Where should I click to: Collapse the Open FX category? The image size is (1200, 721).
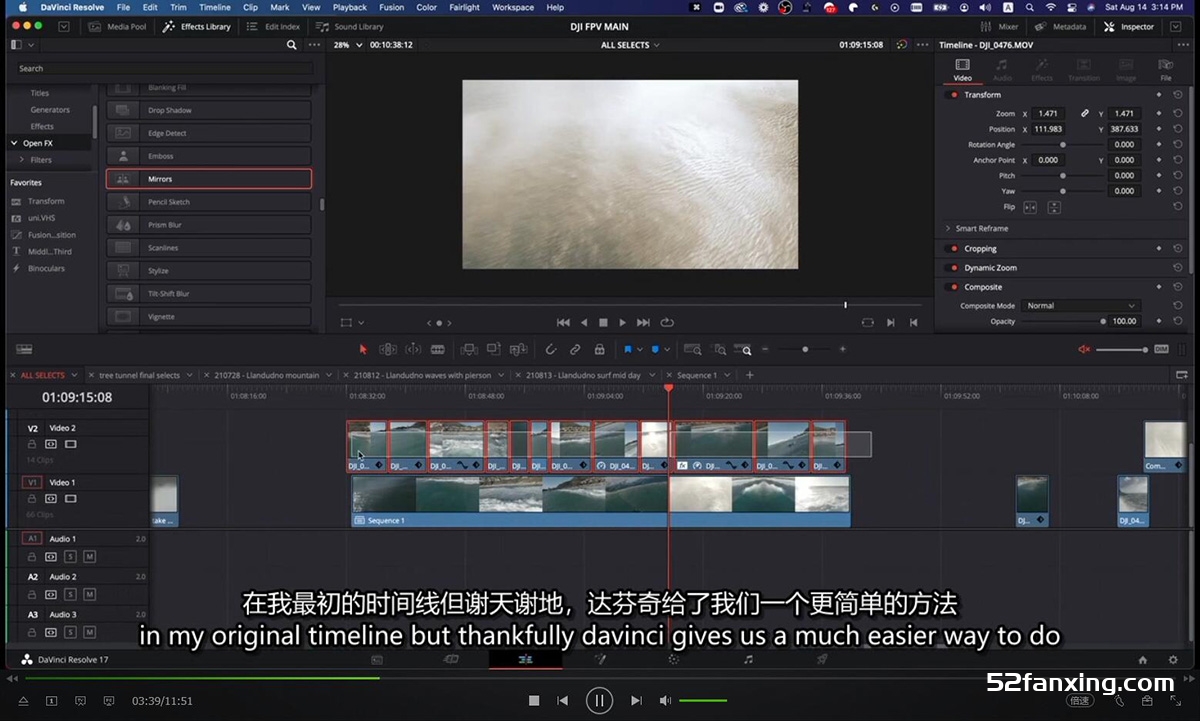[x=14, y=143]
